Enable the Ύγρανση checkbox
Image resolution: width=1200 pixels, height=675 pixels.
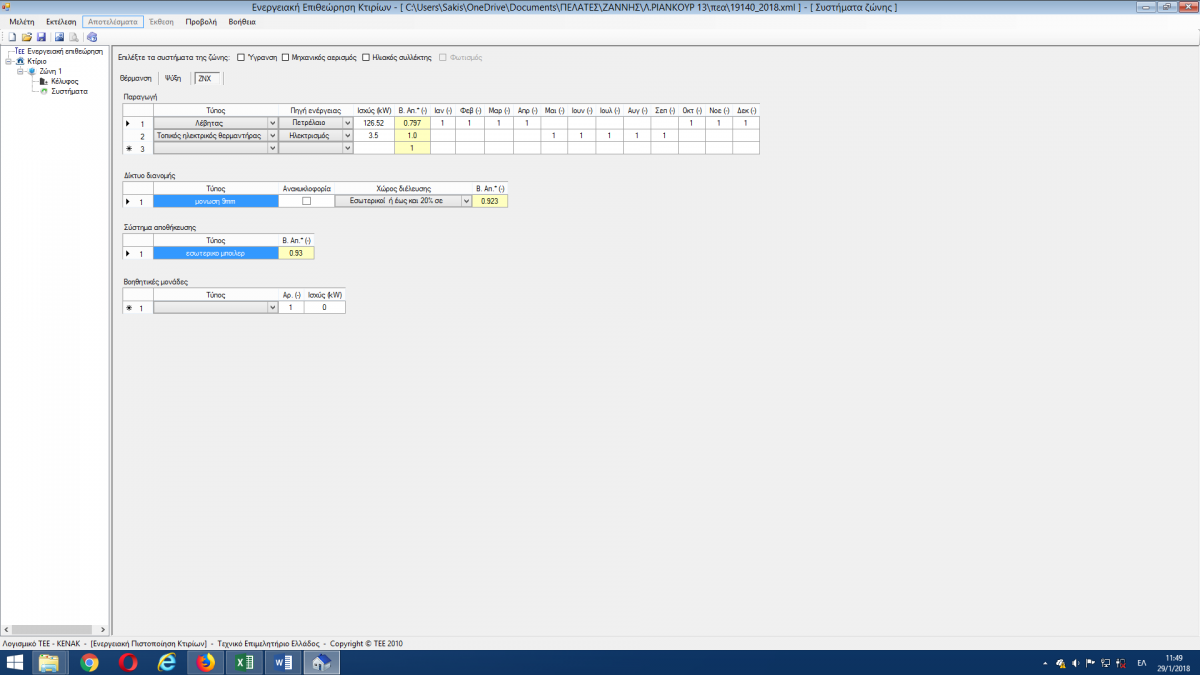[x=241, y=57]
